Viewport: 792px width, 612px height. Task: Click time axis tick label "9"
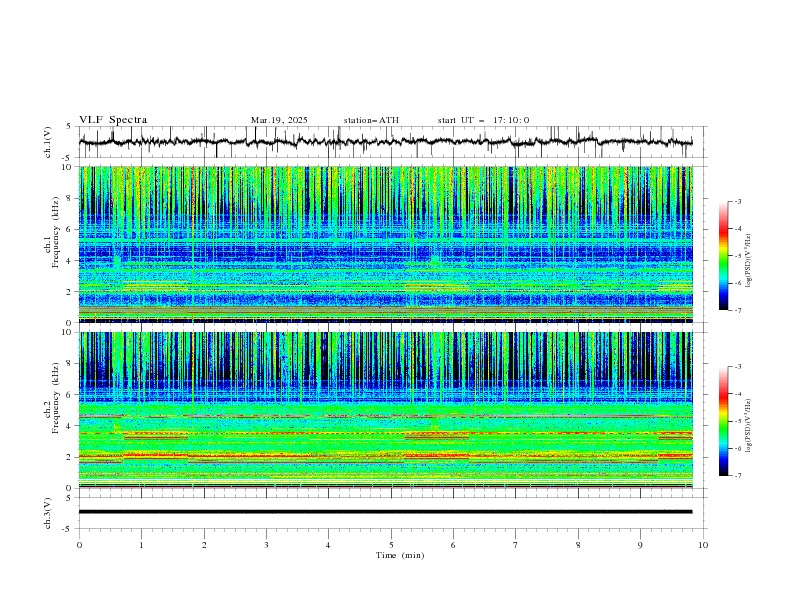coord(640,545)
